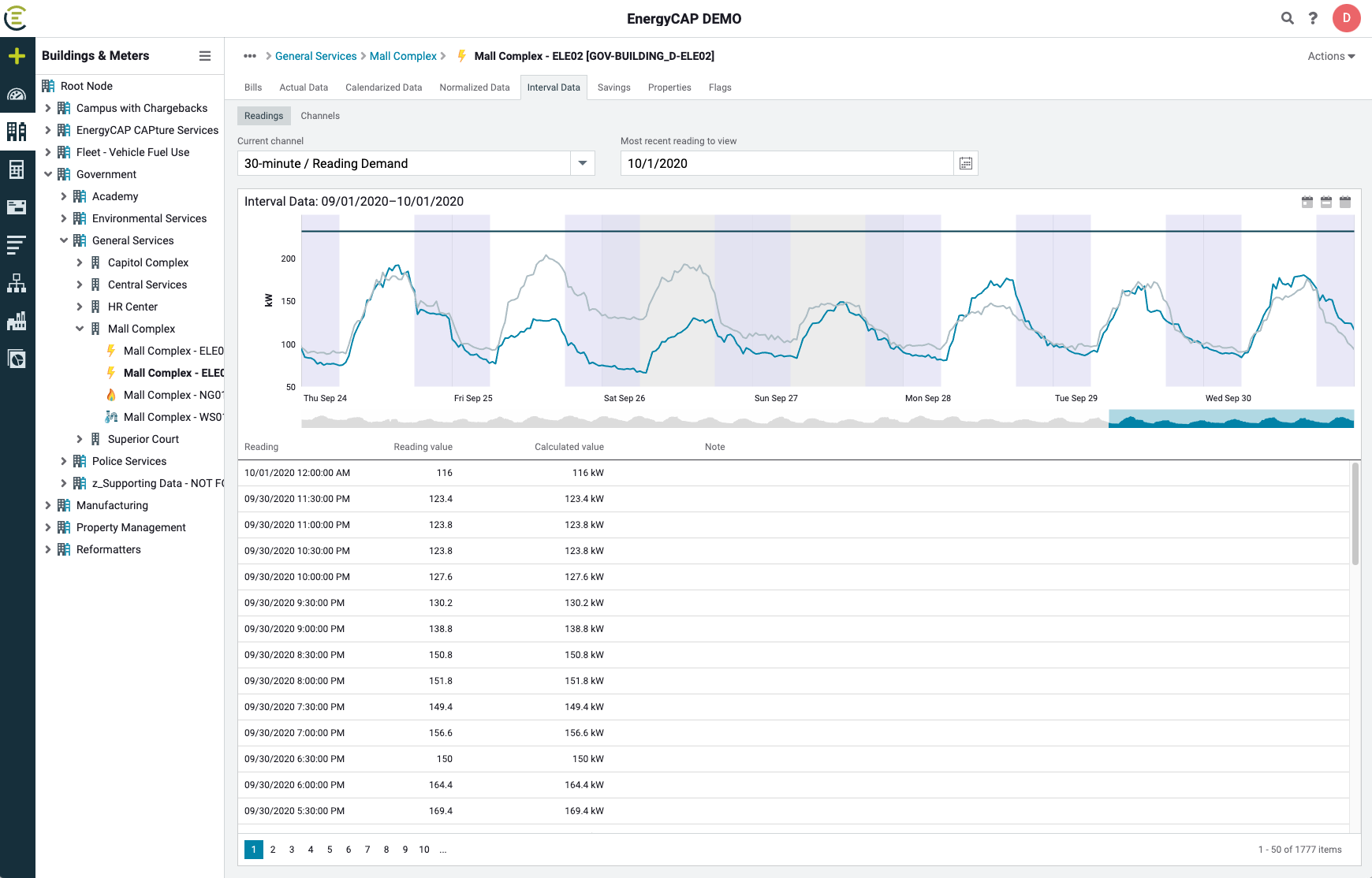Switch to the Normalized Data tab
Screen dimensions: 1372x878
pyautogui.click(x=475, y=87)
